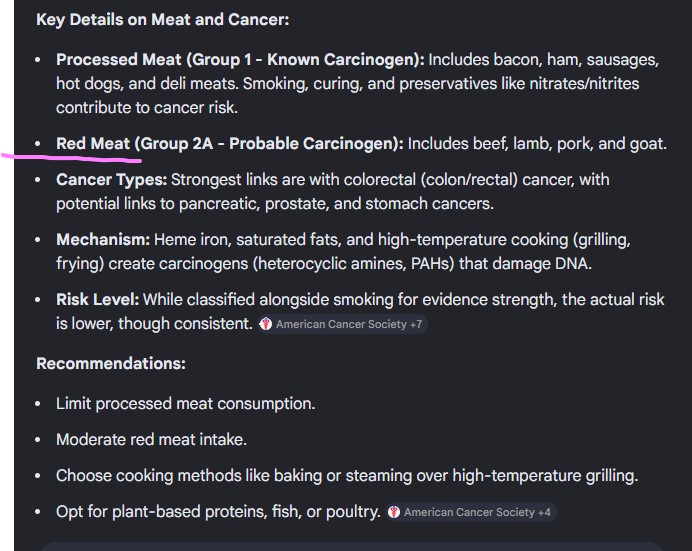The image size is (692, 551).
Task: Click the text "Includes beef, lamb, pork, and goat"
Action: (537, 144)
